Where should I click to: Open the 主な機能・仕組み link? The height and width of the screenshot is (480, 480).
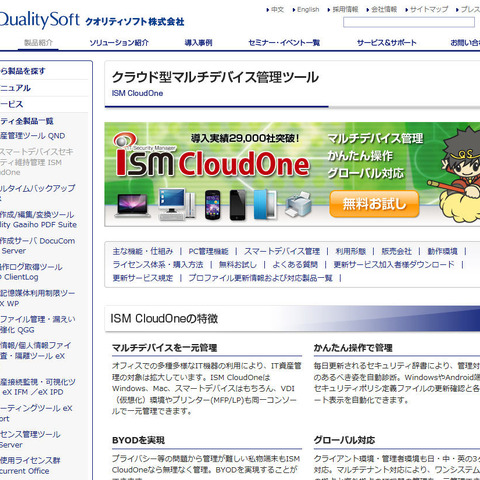(x=143, y=251)
